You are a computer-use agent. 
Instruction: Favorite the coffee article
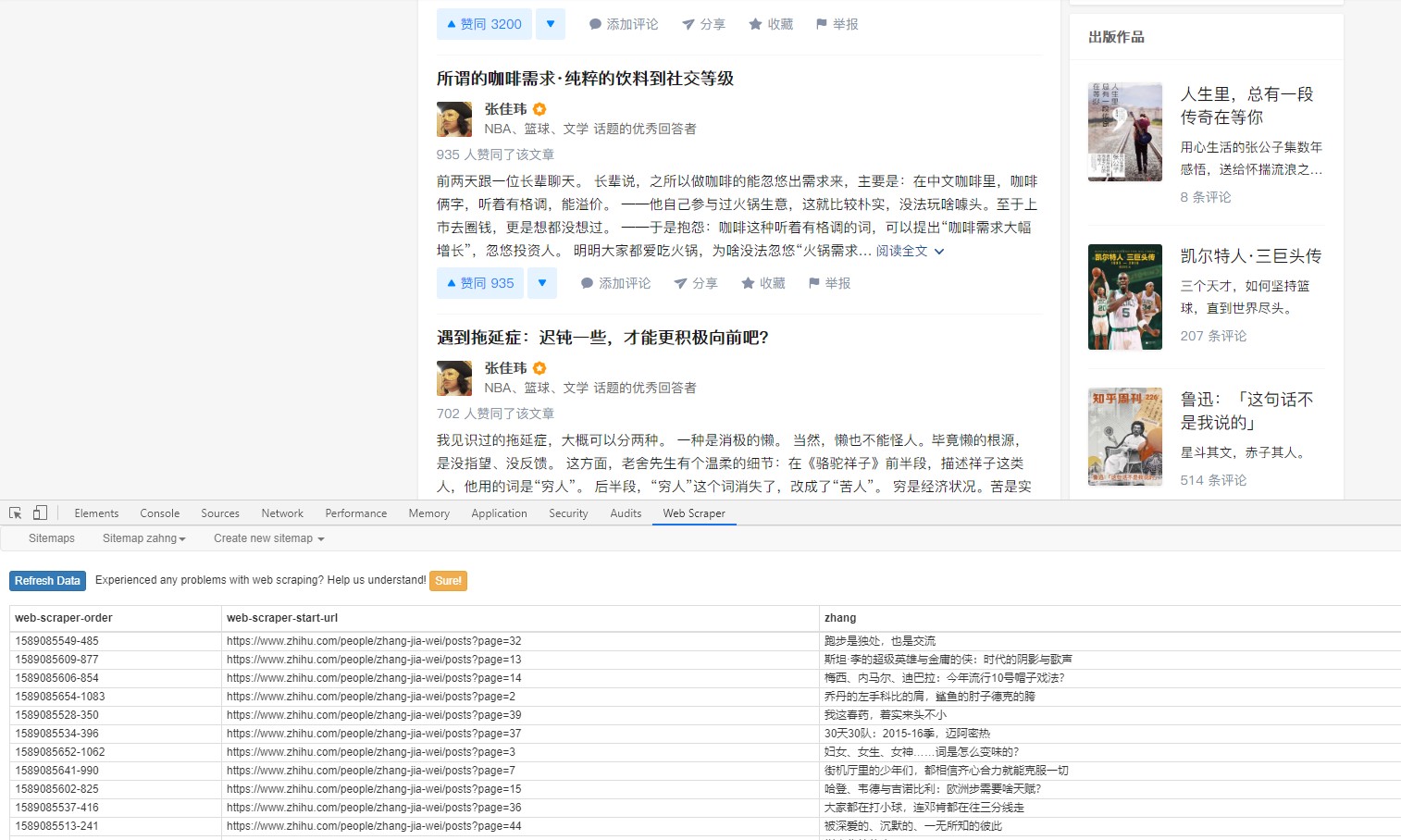[x=763, y=283]
